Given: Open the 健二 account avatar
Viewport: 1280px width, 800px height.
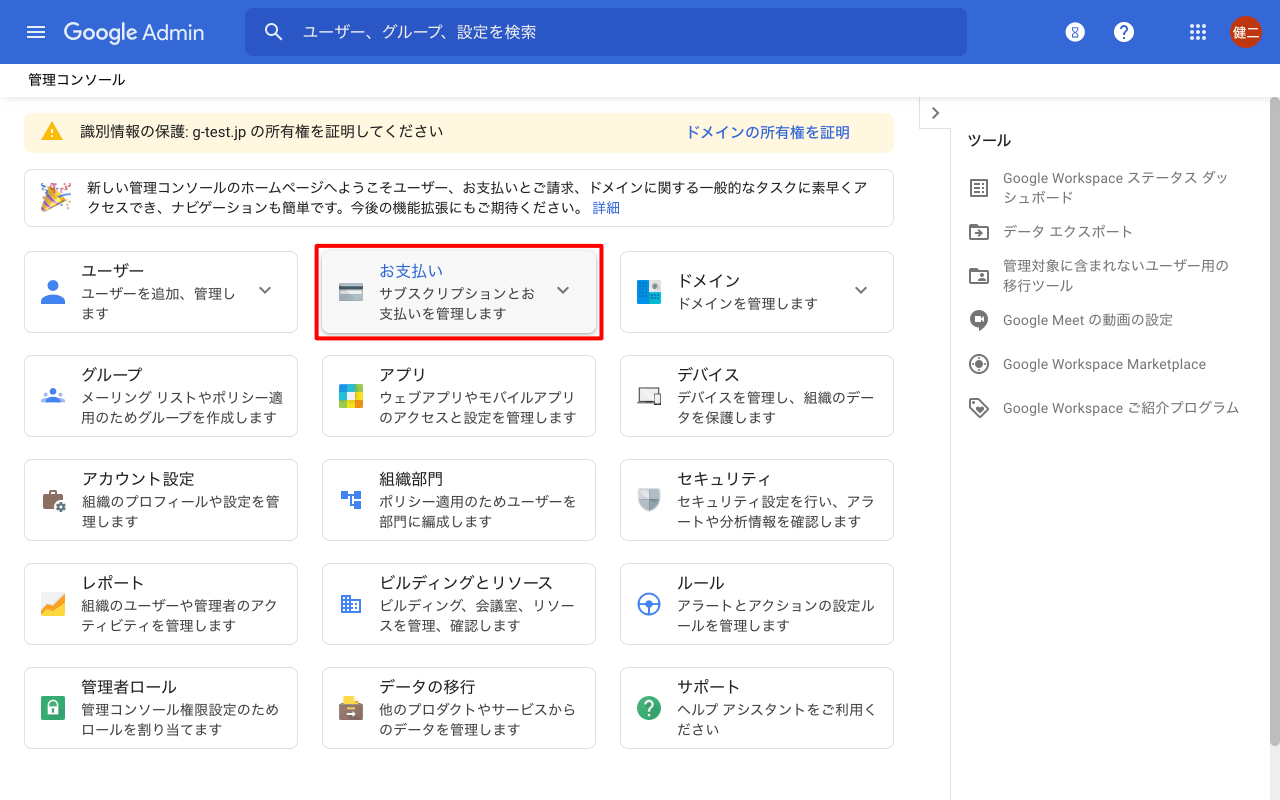Looking at the screenshot, I should click(x=1246, y=32).
